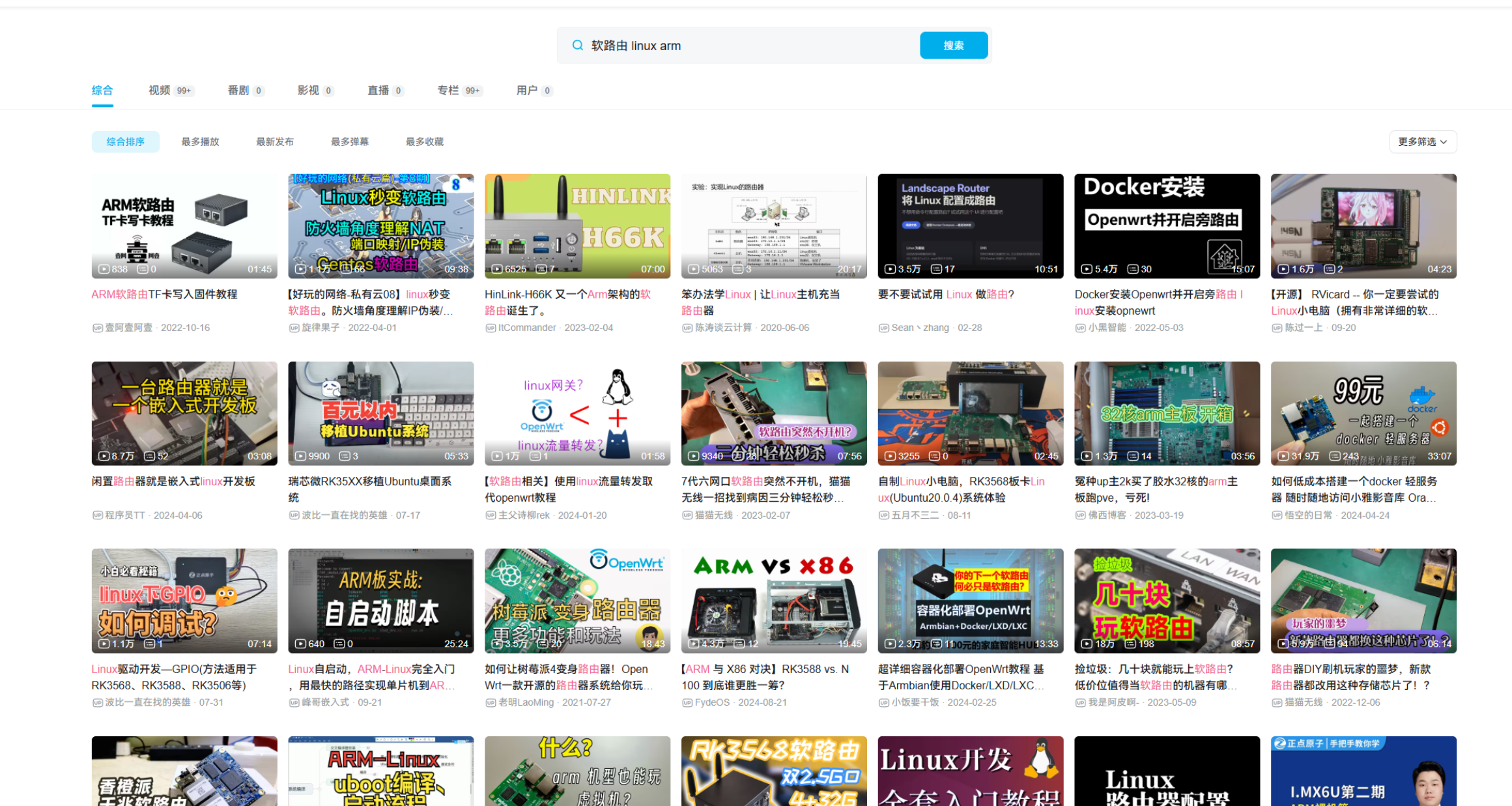Image resolution: width=1512 pixels, height=806 pixels.
Task: Click UP icon beside 猫猫无线 2023-02-07
Action: tap(687, 515)
